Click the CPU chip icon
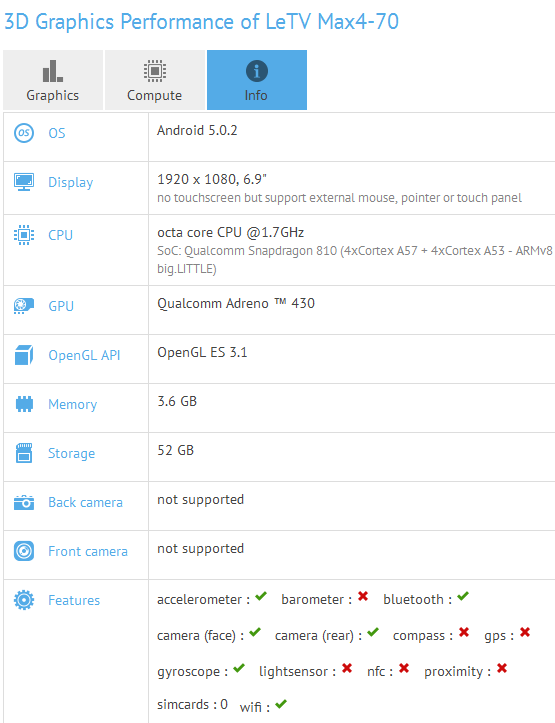This screenshot has height=723, width=555. (x=24, y=235)
